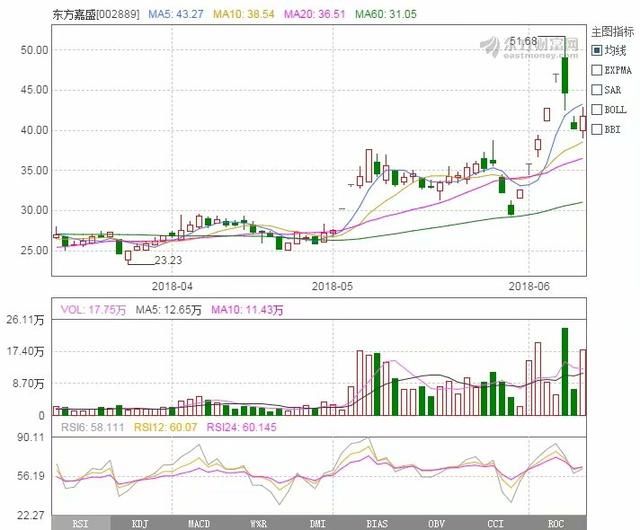
Task: Select the CCI indicator tab
Action: click(496, 522)
